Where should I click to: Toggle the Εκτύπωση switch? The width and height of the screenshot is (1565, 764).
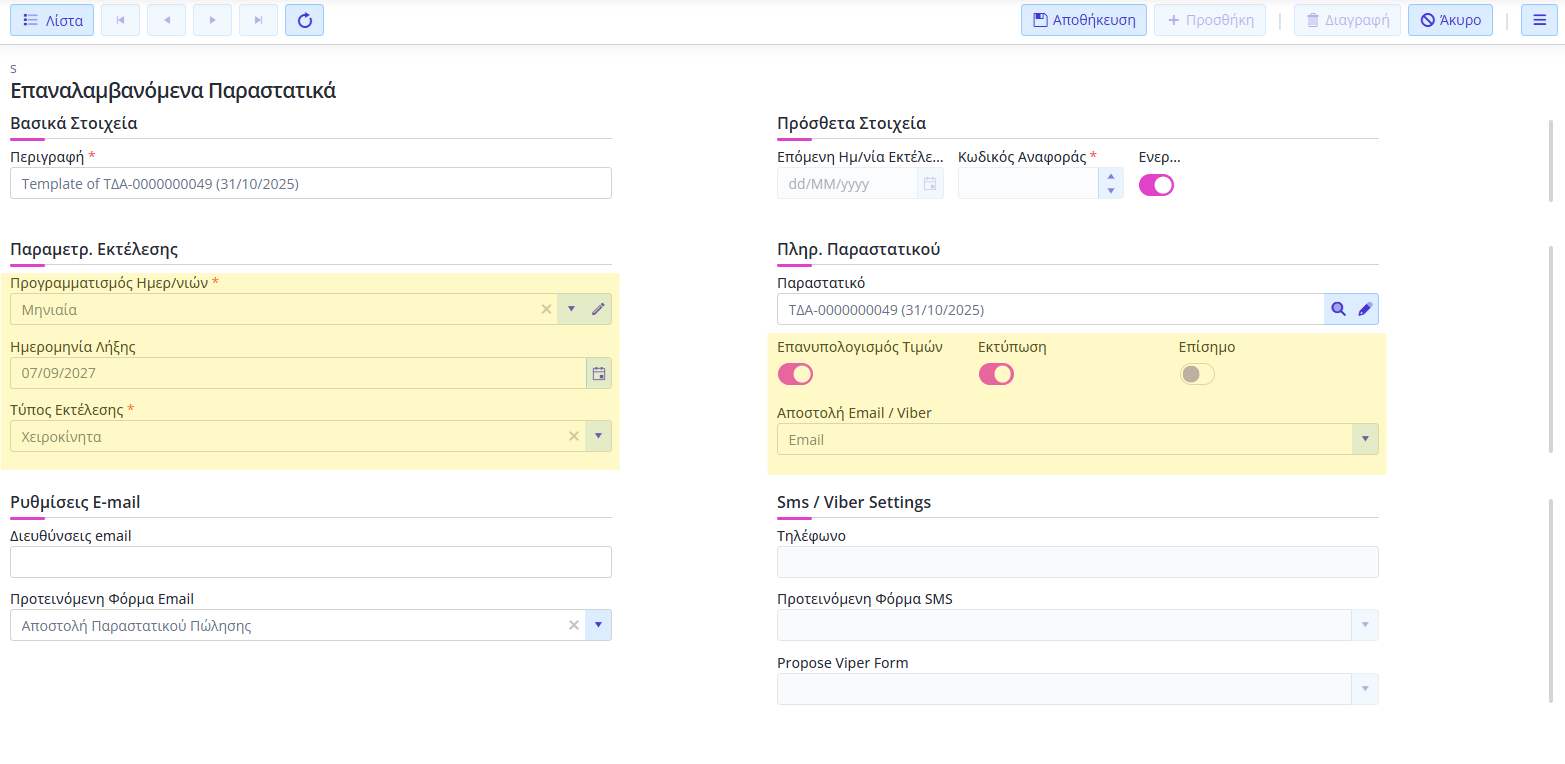996,374
